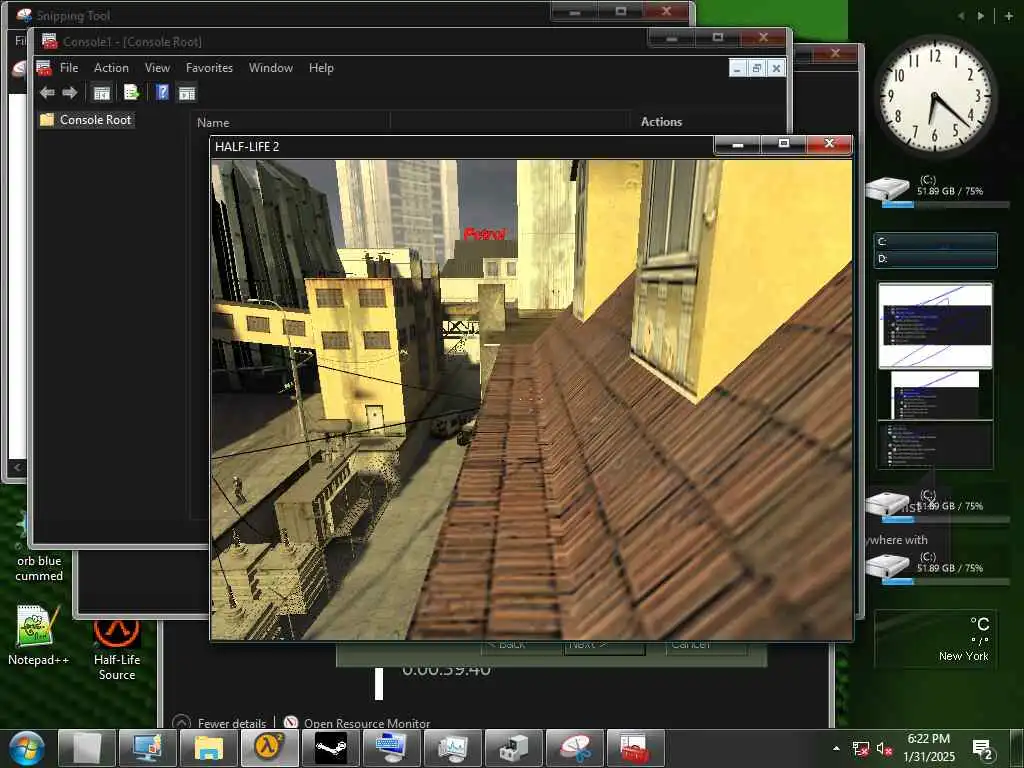Click the D: bar in drive meter gadget
Viewport: 1024px width, 768px height.
click(935, 259)
